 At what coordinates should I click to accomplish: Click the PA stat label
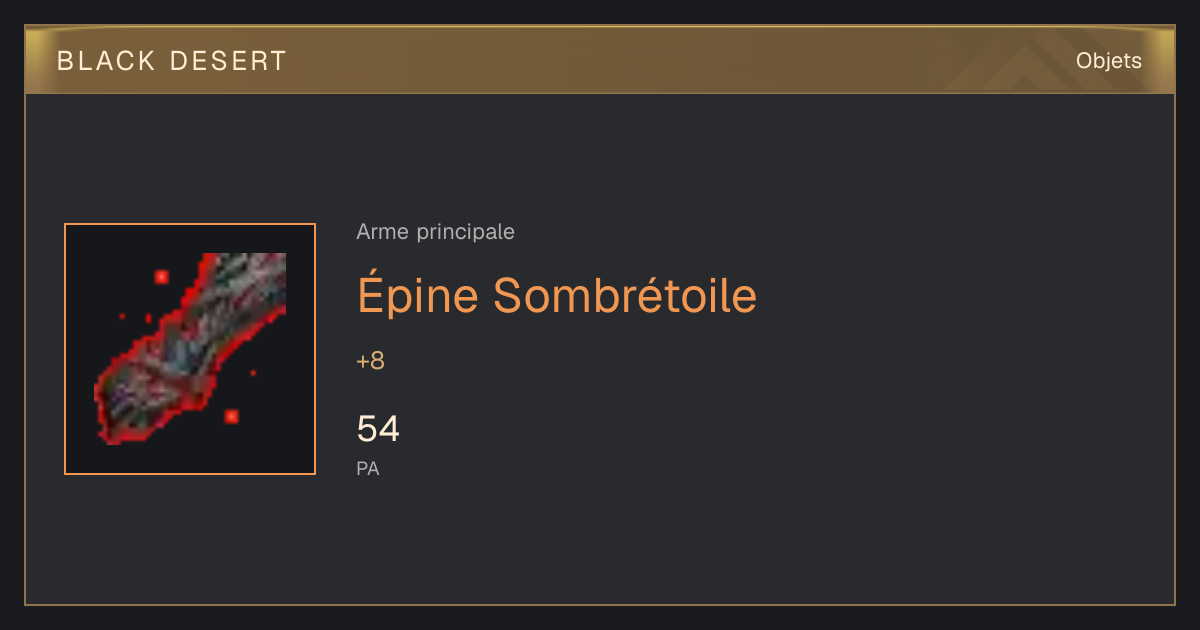click(368, 468)
